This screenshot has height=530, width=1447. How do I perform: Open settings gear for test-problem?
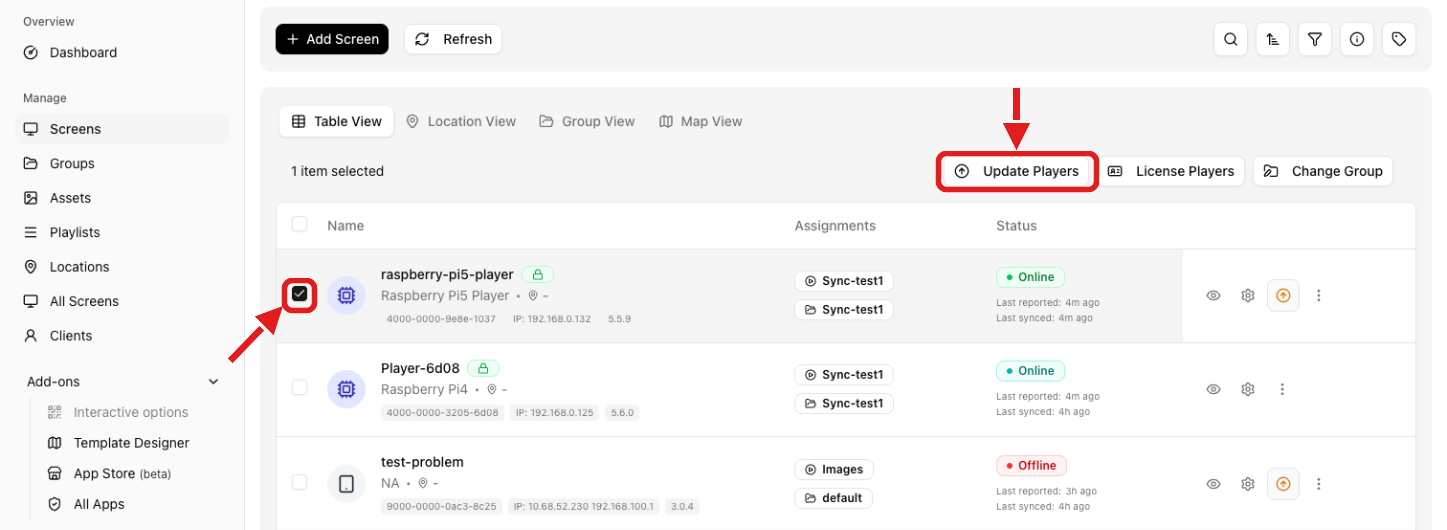(1248, 484)
